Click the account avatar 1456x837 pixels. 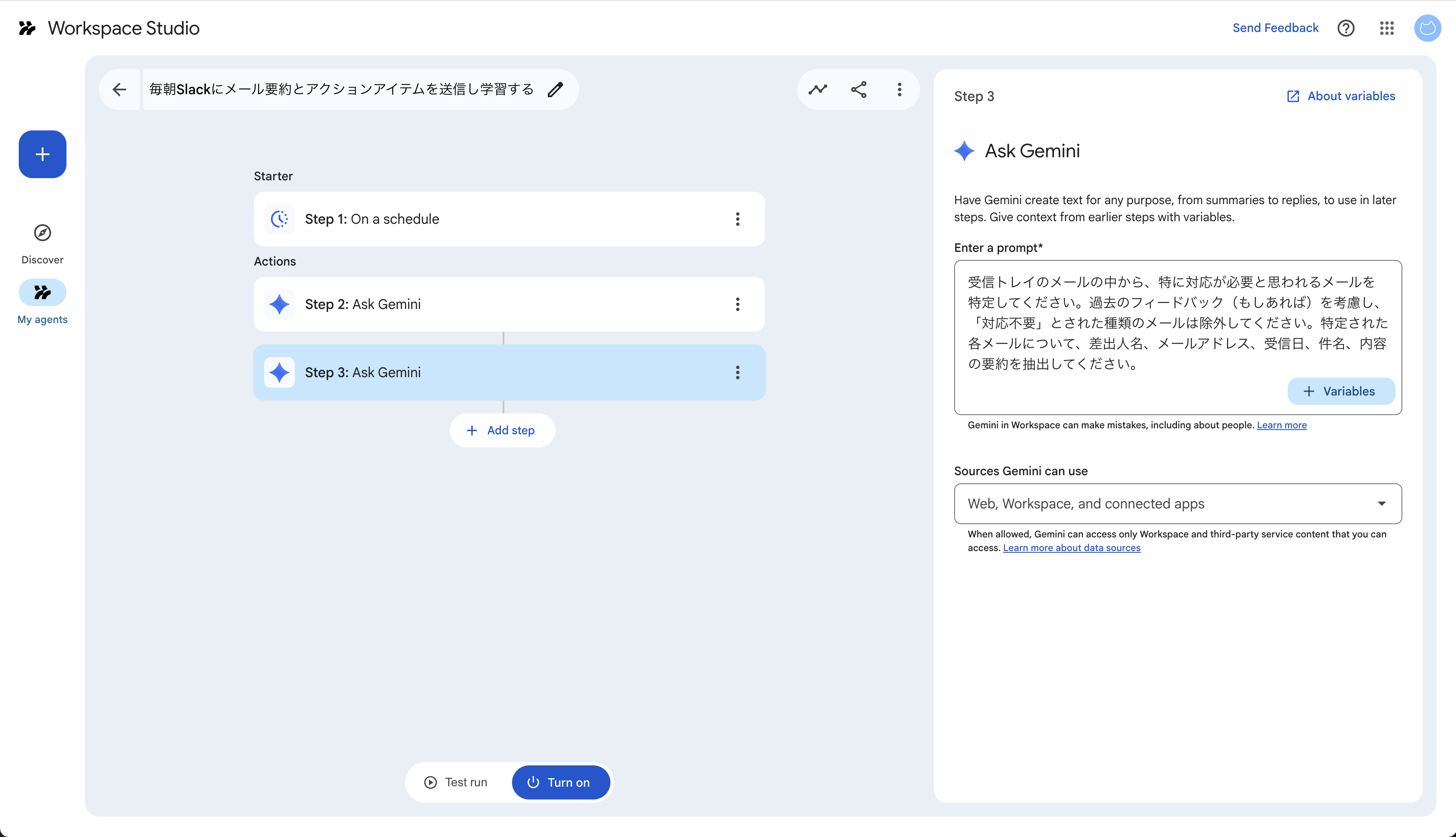[1427, 28]
